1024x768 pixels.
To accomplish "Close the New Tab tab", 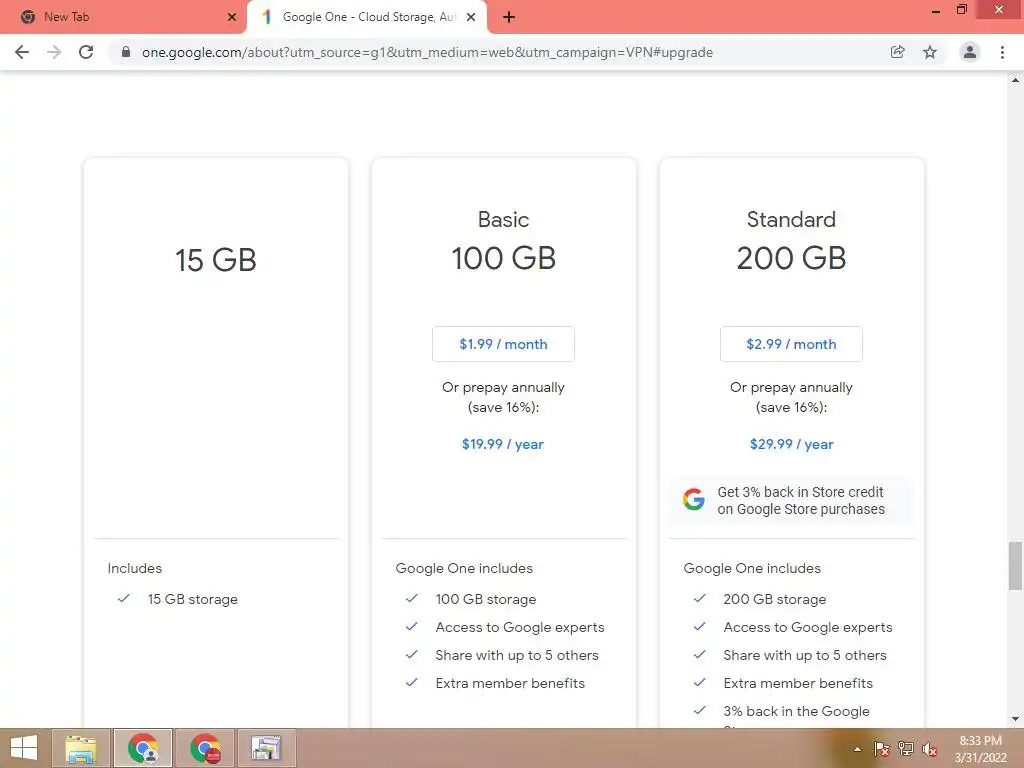I will click(x=232, y=17).
